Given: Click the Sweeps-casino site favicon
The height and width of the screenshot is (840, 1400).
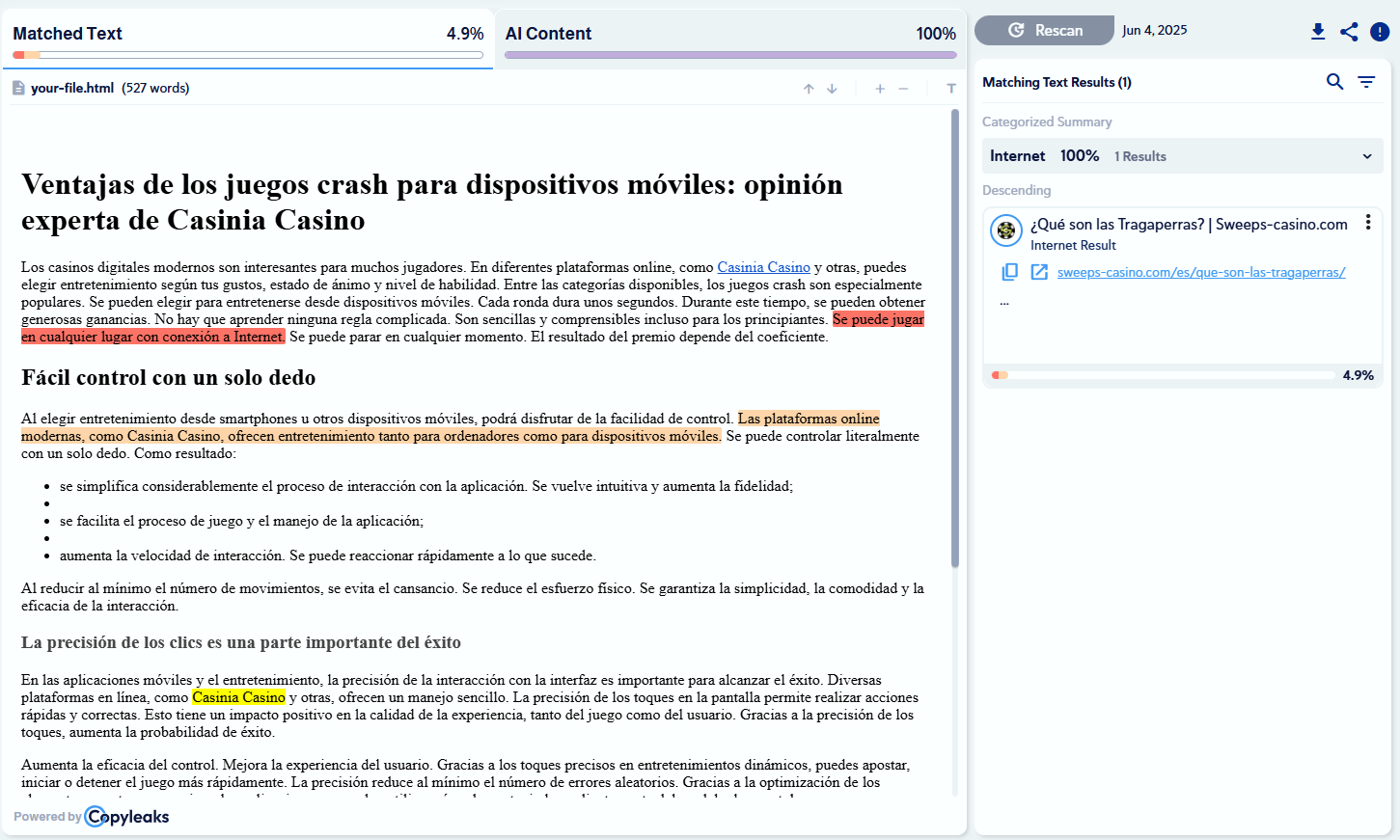Looking at the screenshot, I should point(1006,230).
